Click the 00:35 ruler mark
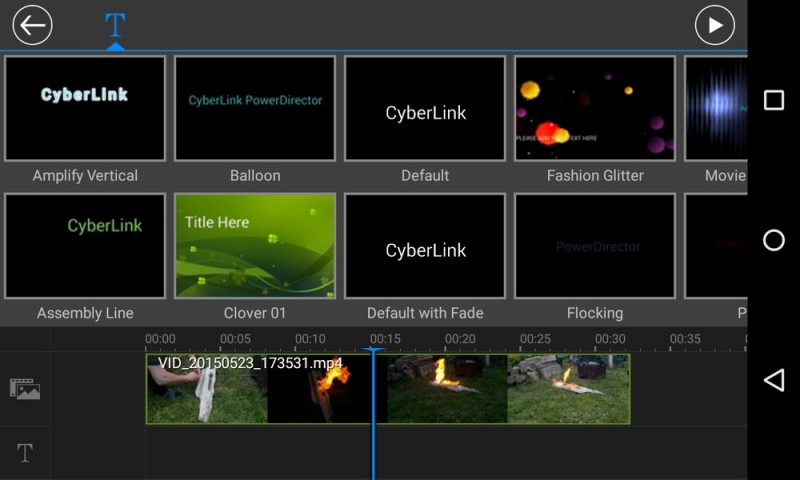This screenshot has width=800, height=480. 685,339
